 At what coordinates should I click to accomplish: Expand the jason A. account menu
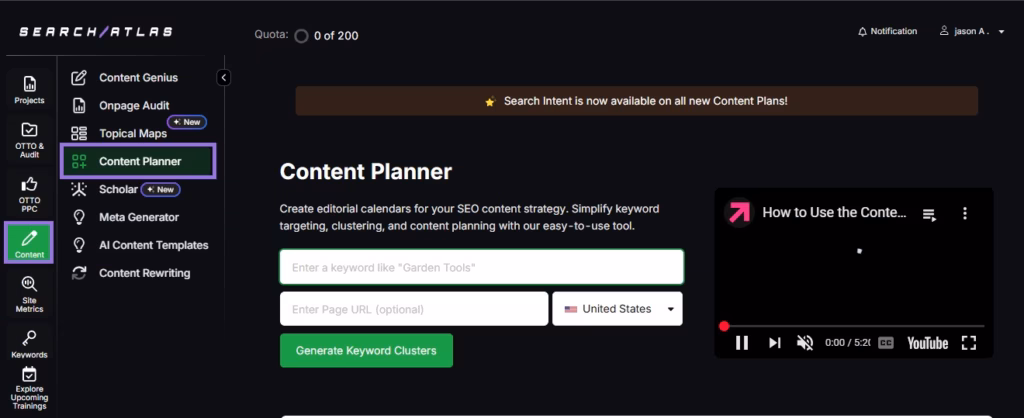(973, 32)
